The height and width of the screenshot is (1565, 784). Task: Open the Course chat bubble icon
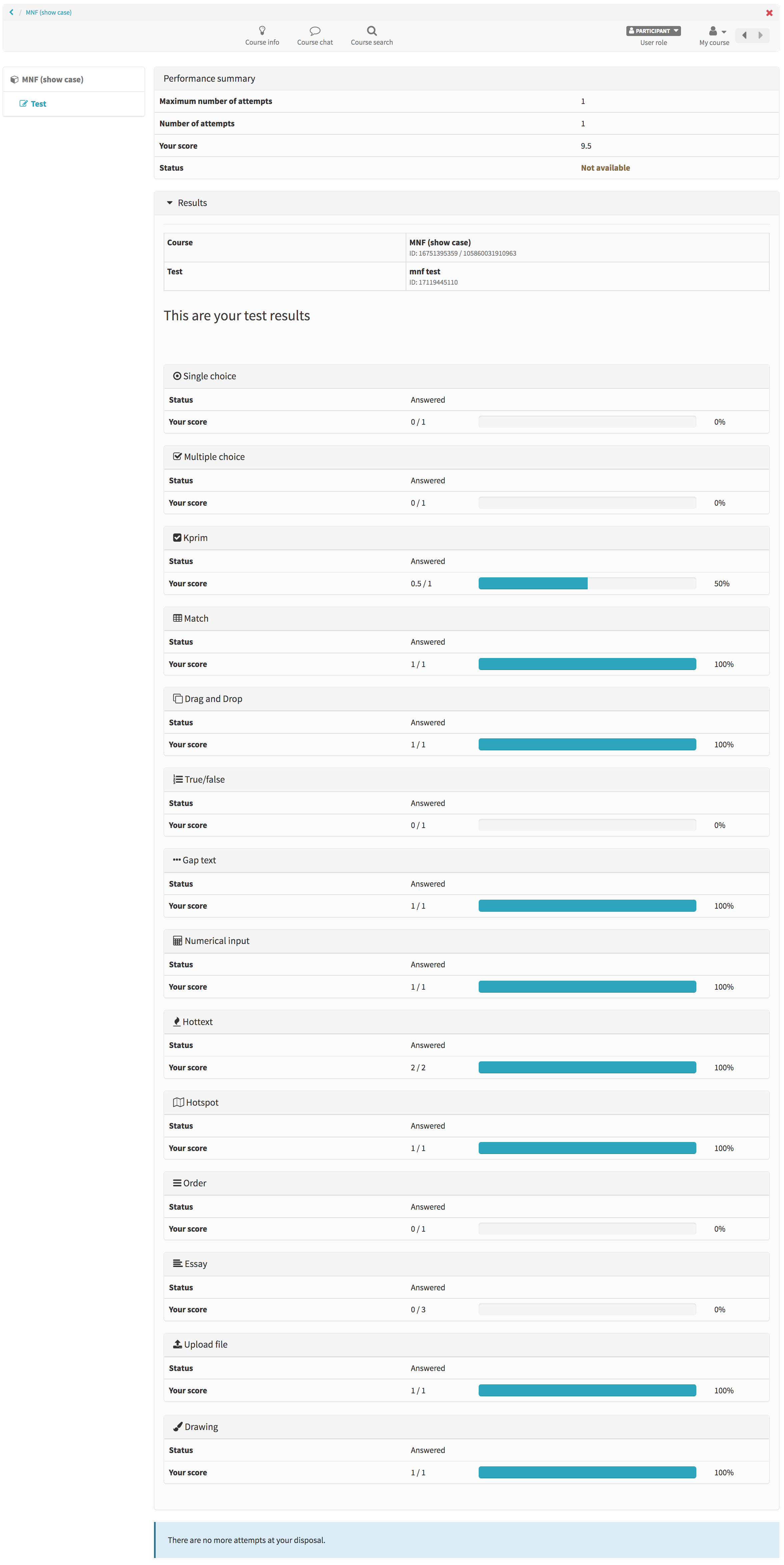[315, 31]
